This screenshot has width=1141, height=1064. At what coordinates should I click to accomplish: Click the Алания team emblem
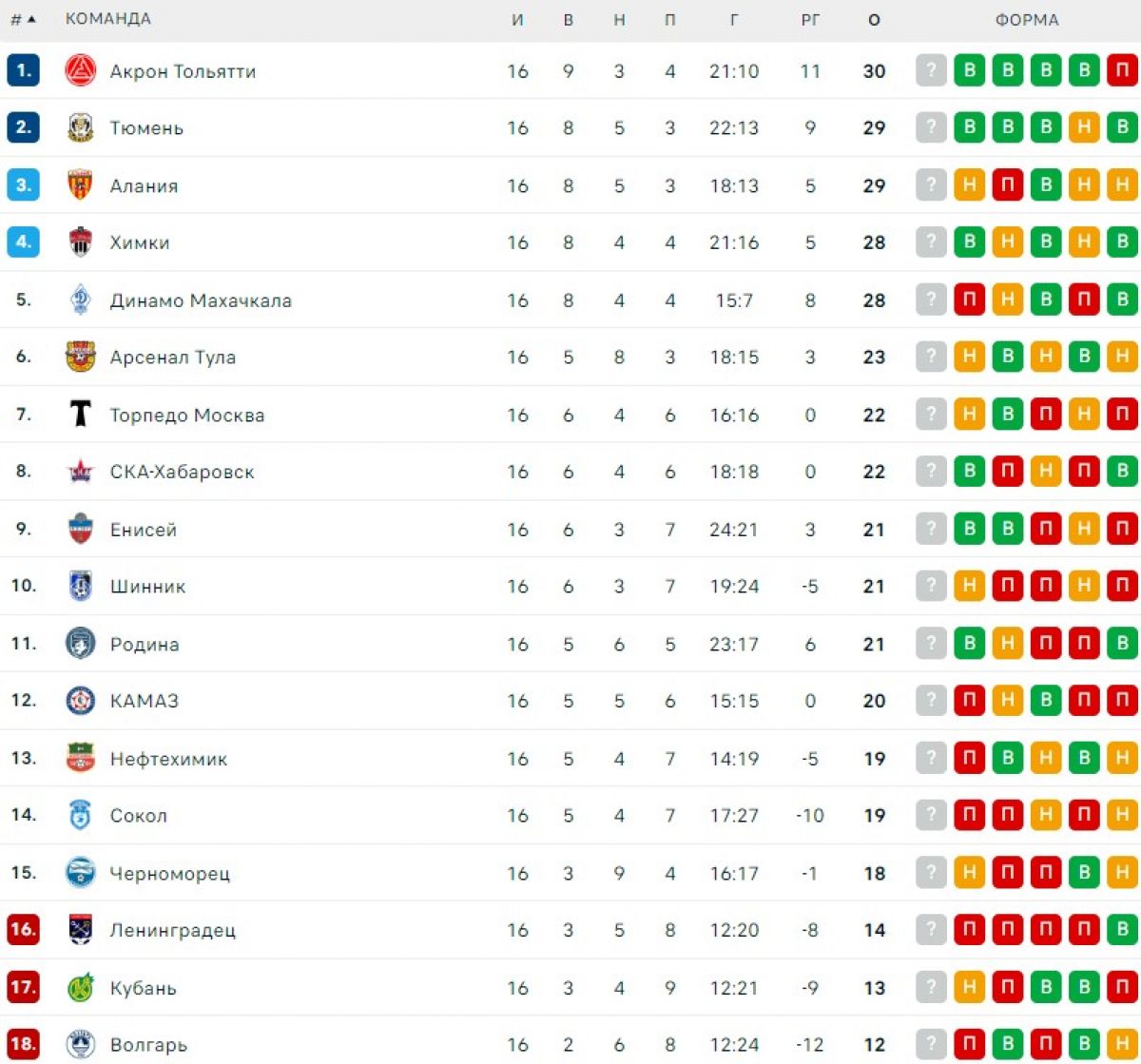pyautogui.click(x=81, y=185)
